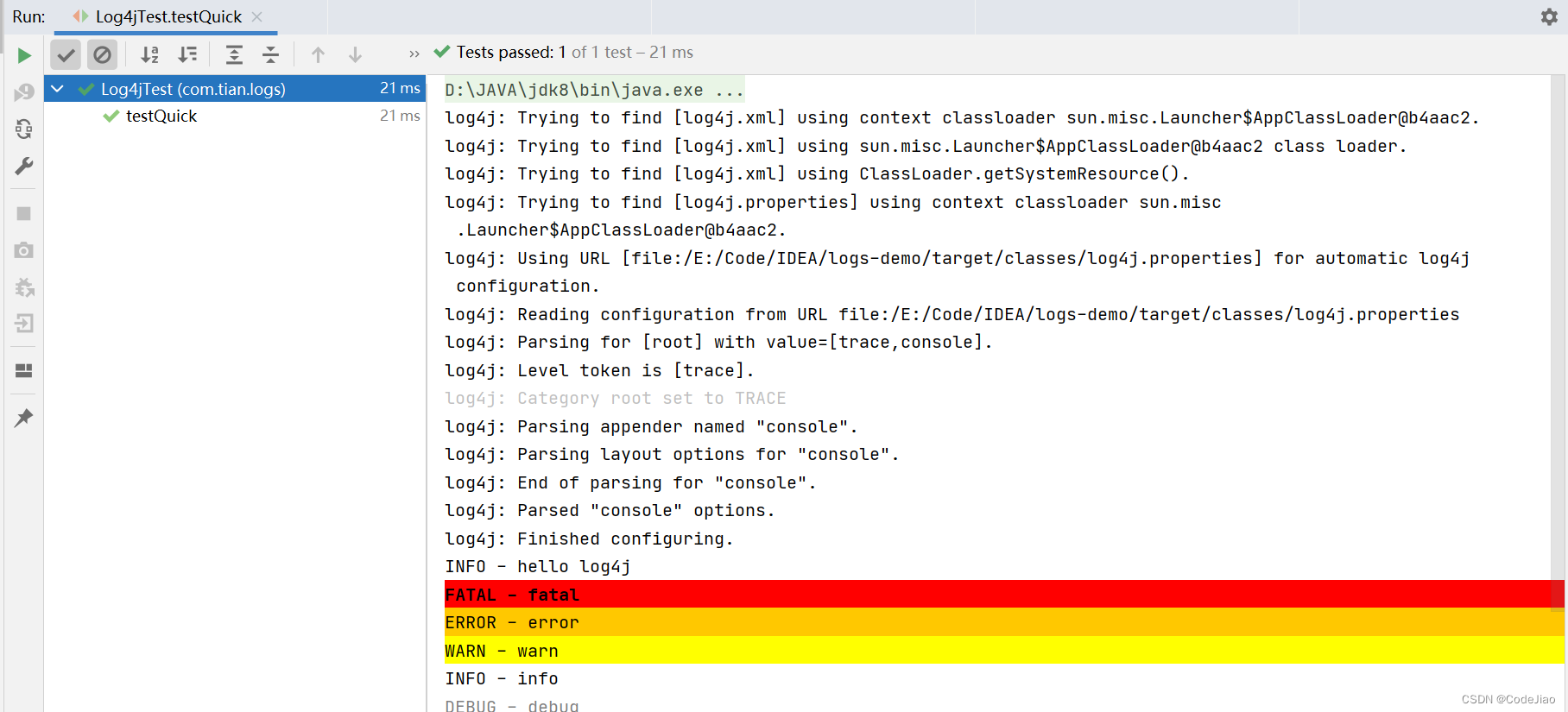The width and height of the screenshot is (1568, 712).
Task: Click the INFO - hello log4j line
Action: [x=538, y=567]
